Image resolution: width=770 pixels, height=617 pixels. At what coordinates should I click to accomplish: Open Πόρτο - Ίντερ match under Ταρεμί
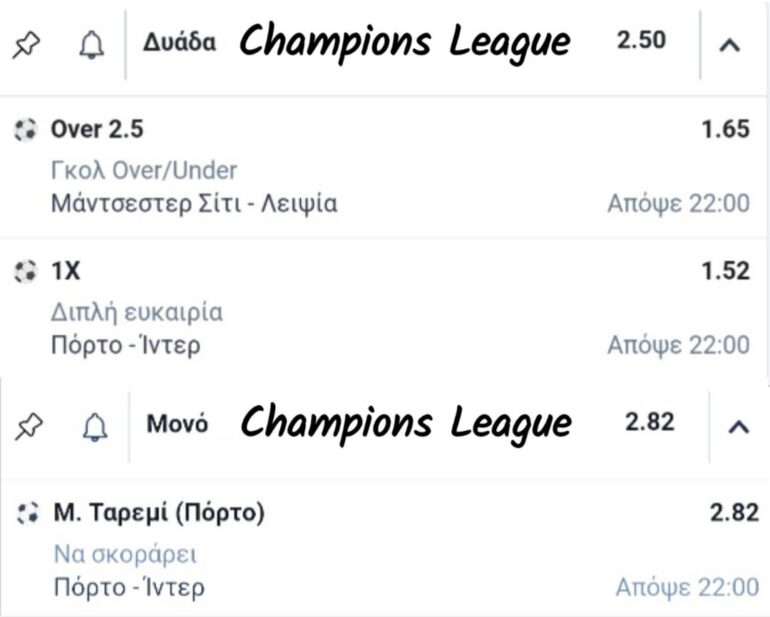(129, 587)
